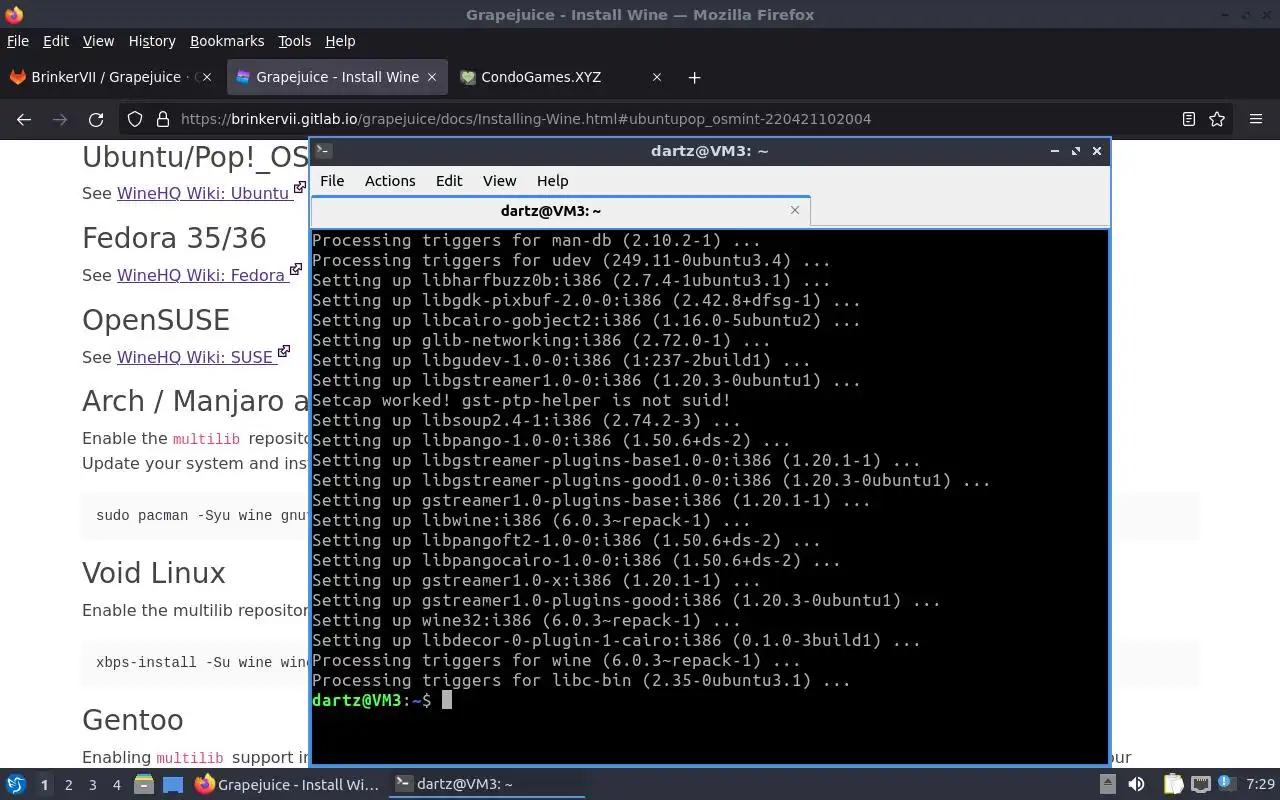Open the WineHQ Wiki: Fedora link
The width and height of the screenshot is (1280, 800).
pyautogui.click(x=201, y=275)
